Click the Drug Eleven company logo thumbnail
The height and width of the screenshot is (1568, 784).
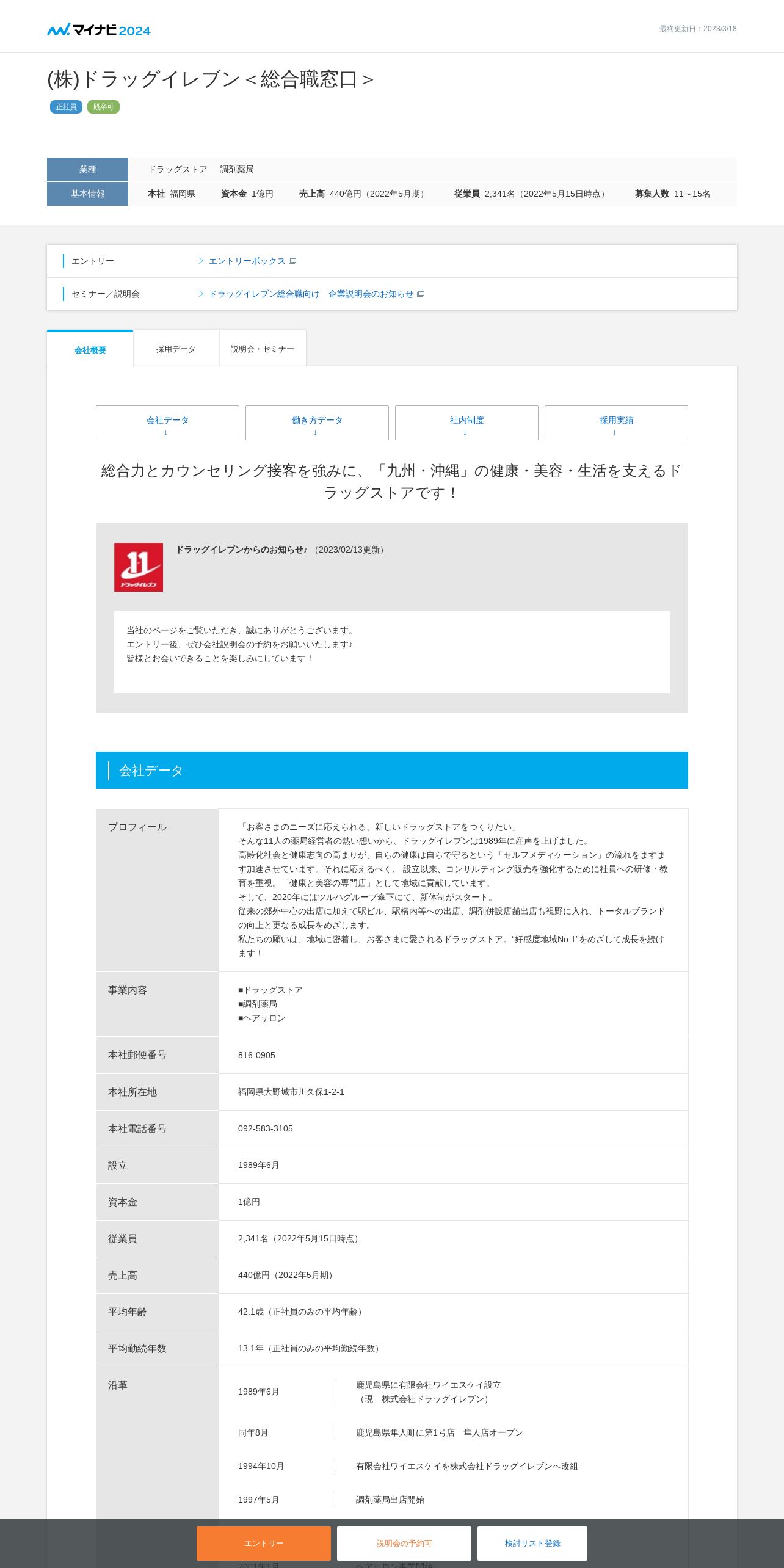139,567
